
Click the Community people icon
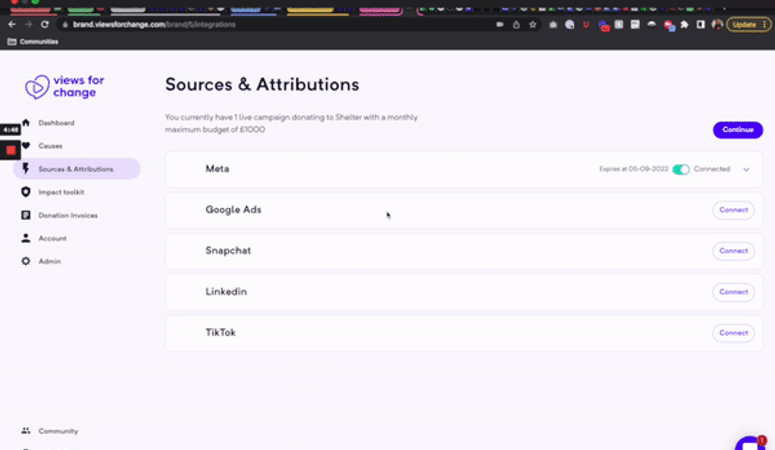pyautogui.click(x=26, y=431)
